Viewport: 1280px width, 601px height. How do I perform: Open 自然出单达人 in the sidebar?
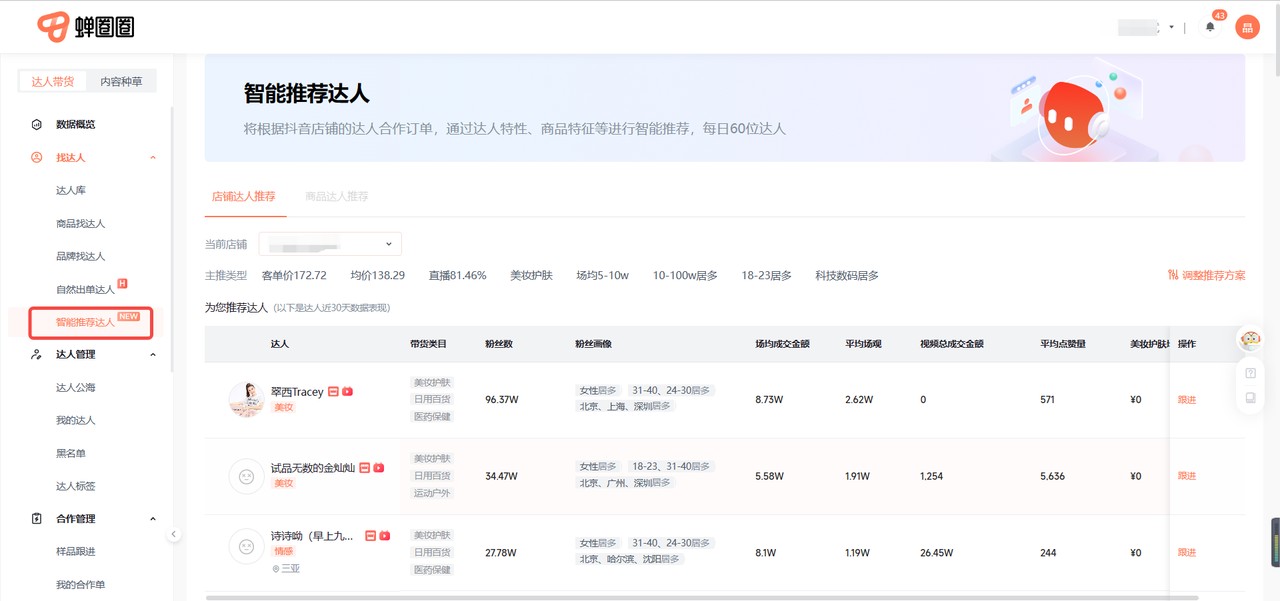point(85,289)
